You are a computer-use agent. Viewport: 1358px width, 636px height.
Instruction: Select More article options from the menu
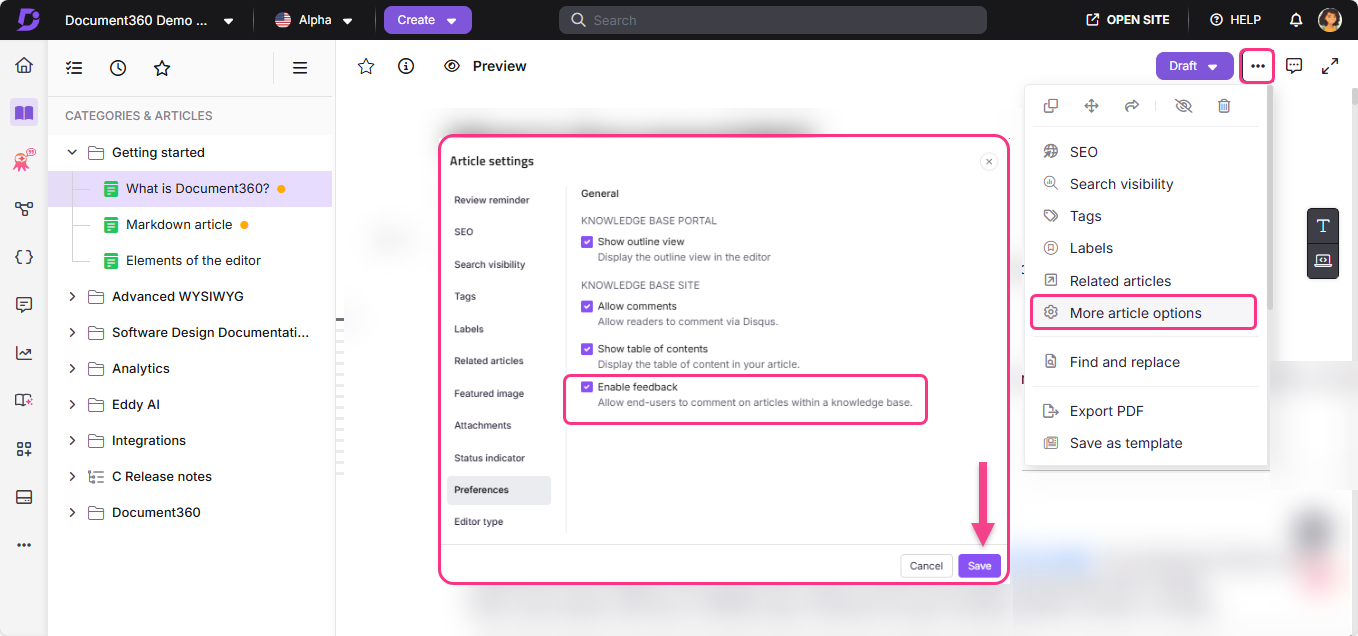coord(1134,312)
